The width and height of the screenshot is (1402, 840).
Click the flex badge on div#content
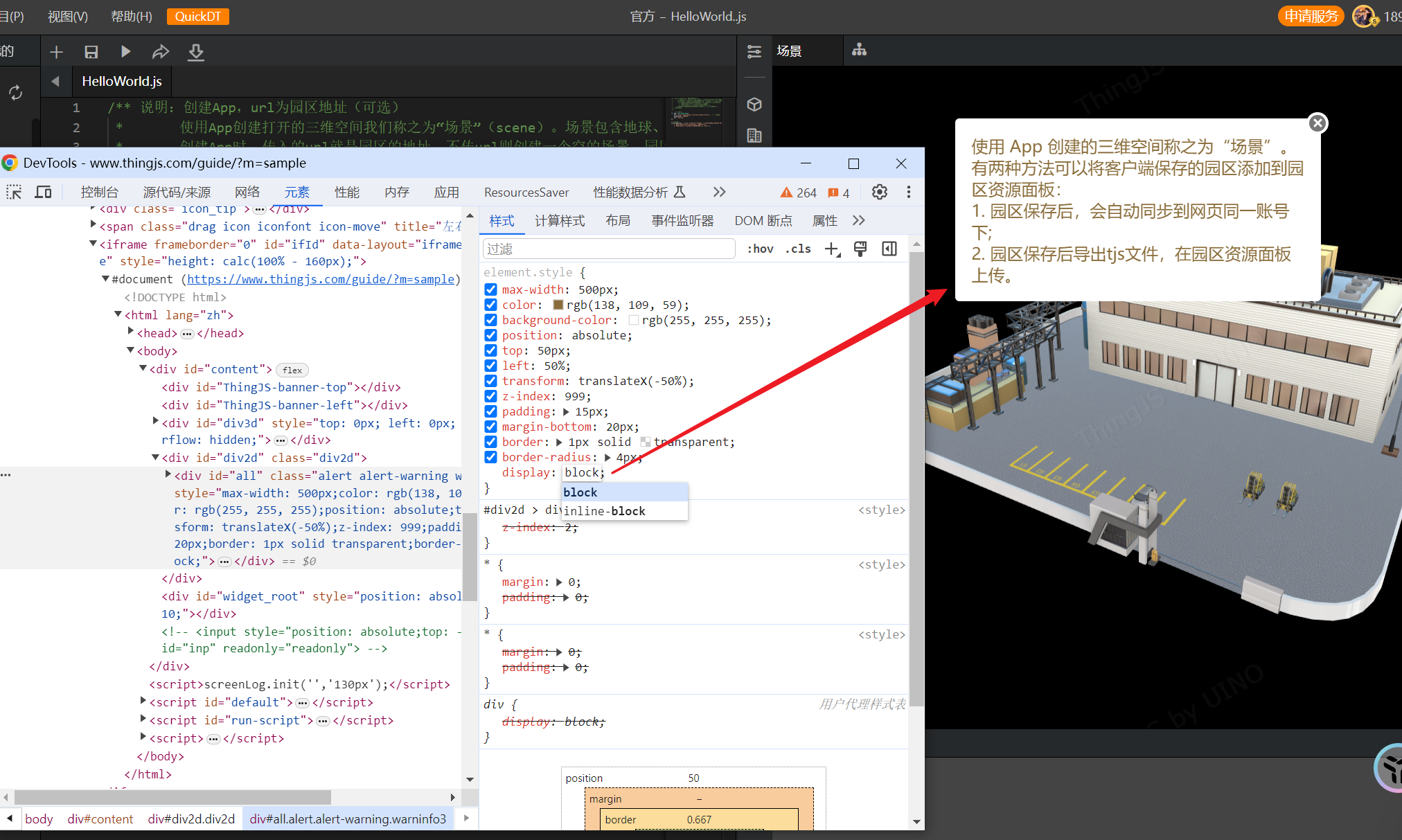coord(292,370)
